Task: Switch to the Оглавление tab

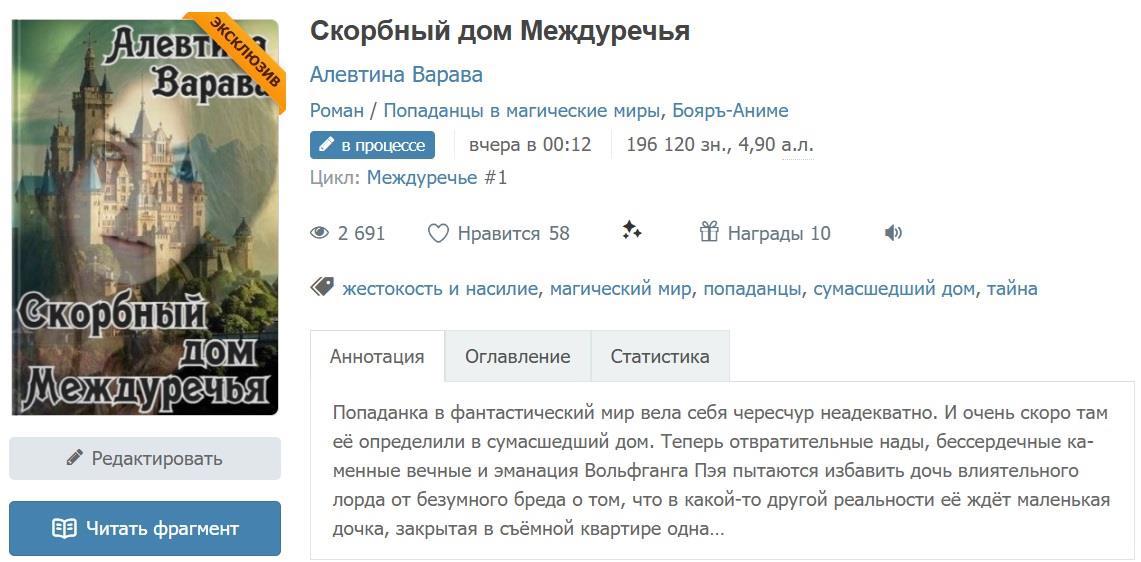Action: 517,357
